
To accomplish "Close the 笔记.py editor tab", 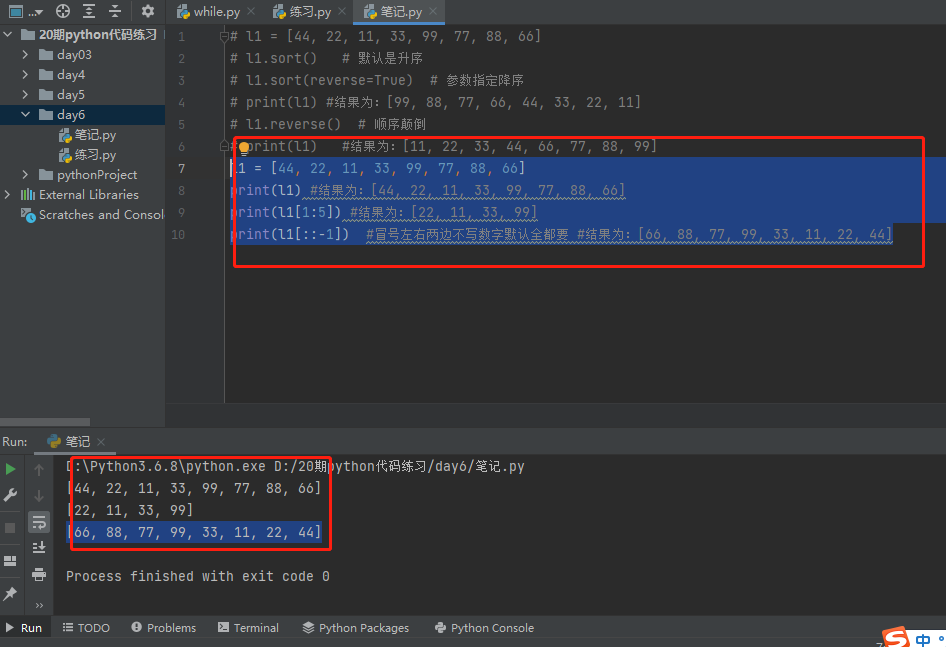I will pos(433,11).
